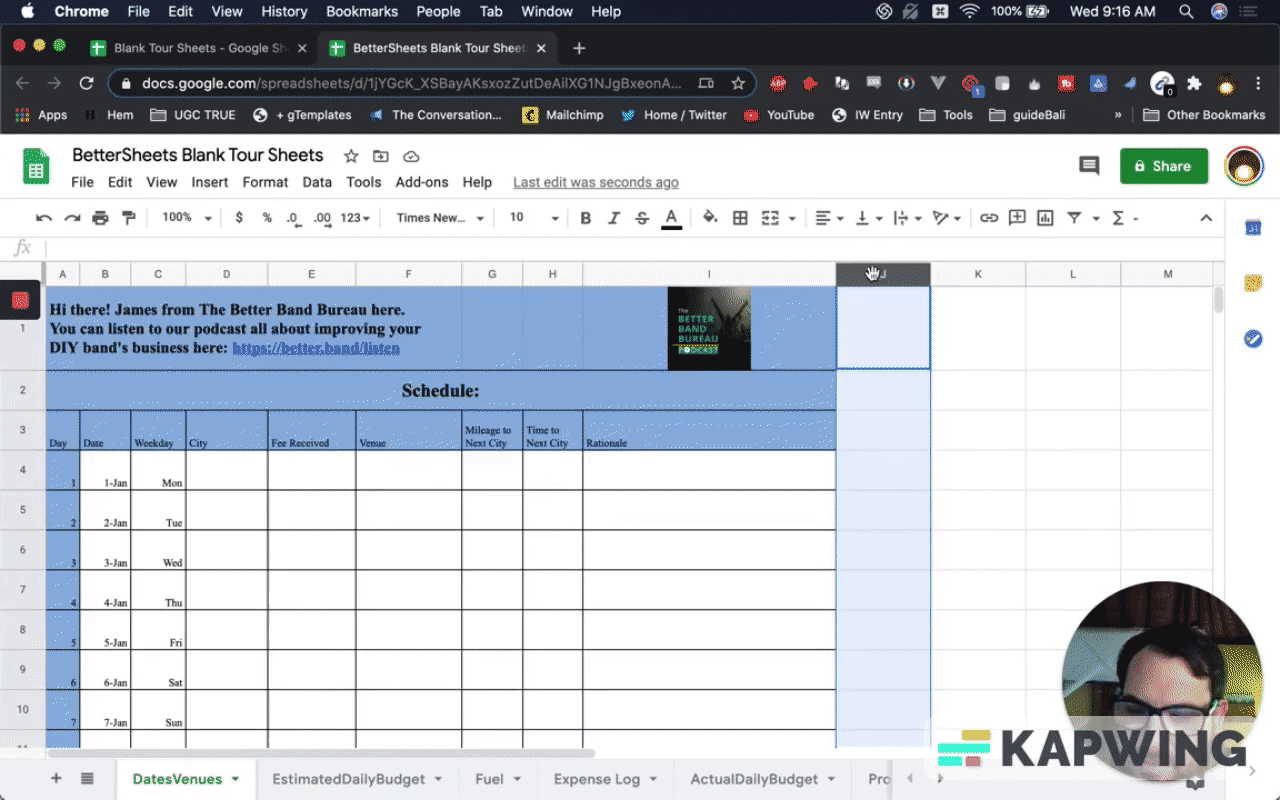Click the podcast logo image in sheet

[x=709, y=328]
